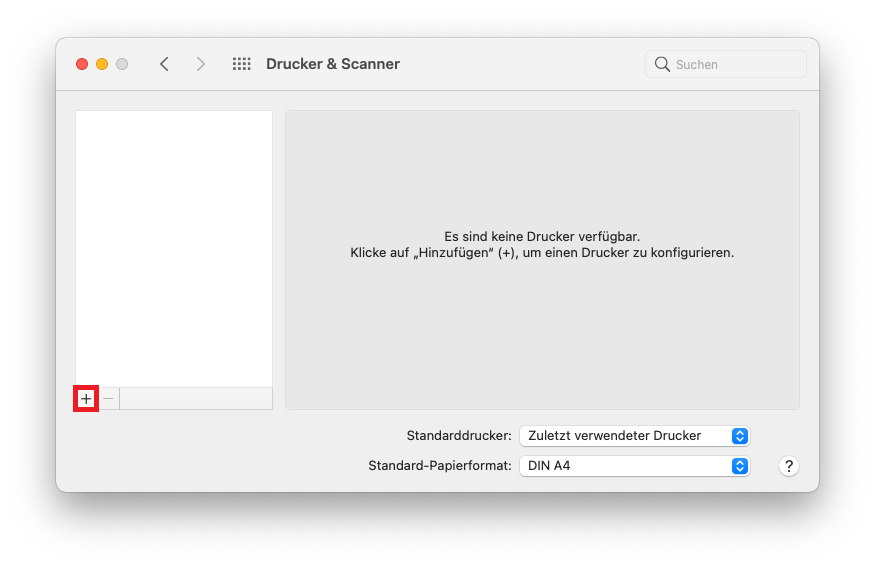This screenshot has width=875, height=566.
Task: Go forward with the right chevron
Action: [x=201, y=64]
